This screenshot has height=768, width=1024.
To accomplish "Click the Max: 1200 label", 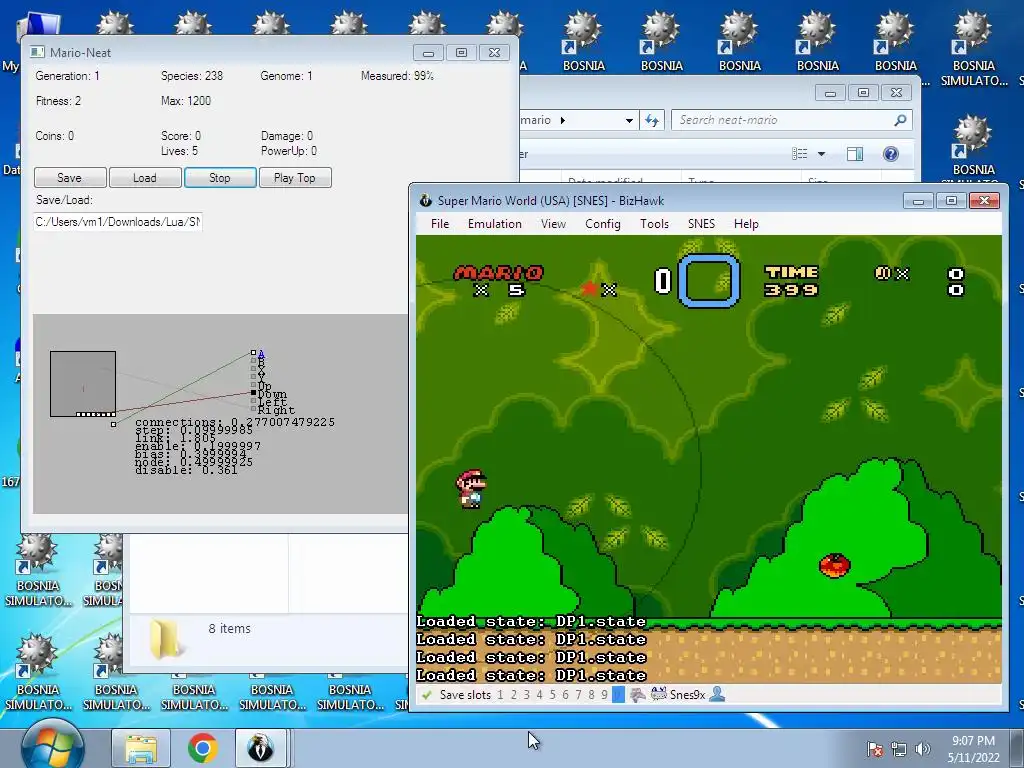I will (x=185, y=101).
